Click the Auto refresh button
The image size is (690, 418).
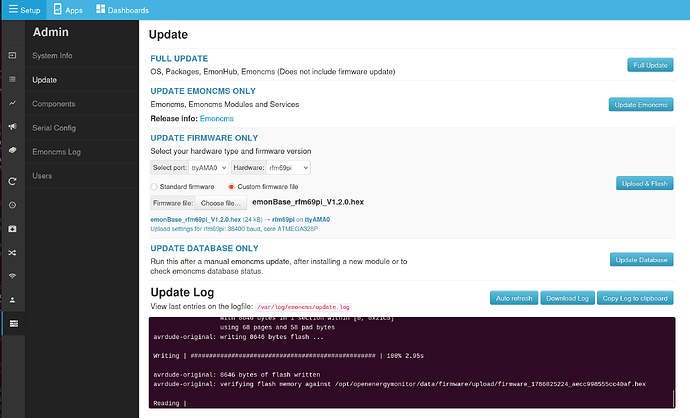point(514,298)
